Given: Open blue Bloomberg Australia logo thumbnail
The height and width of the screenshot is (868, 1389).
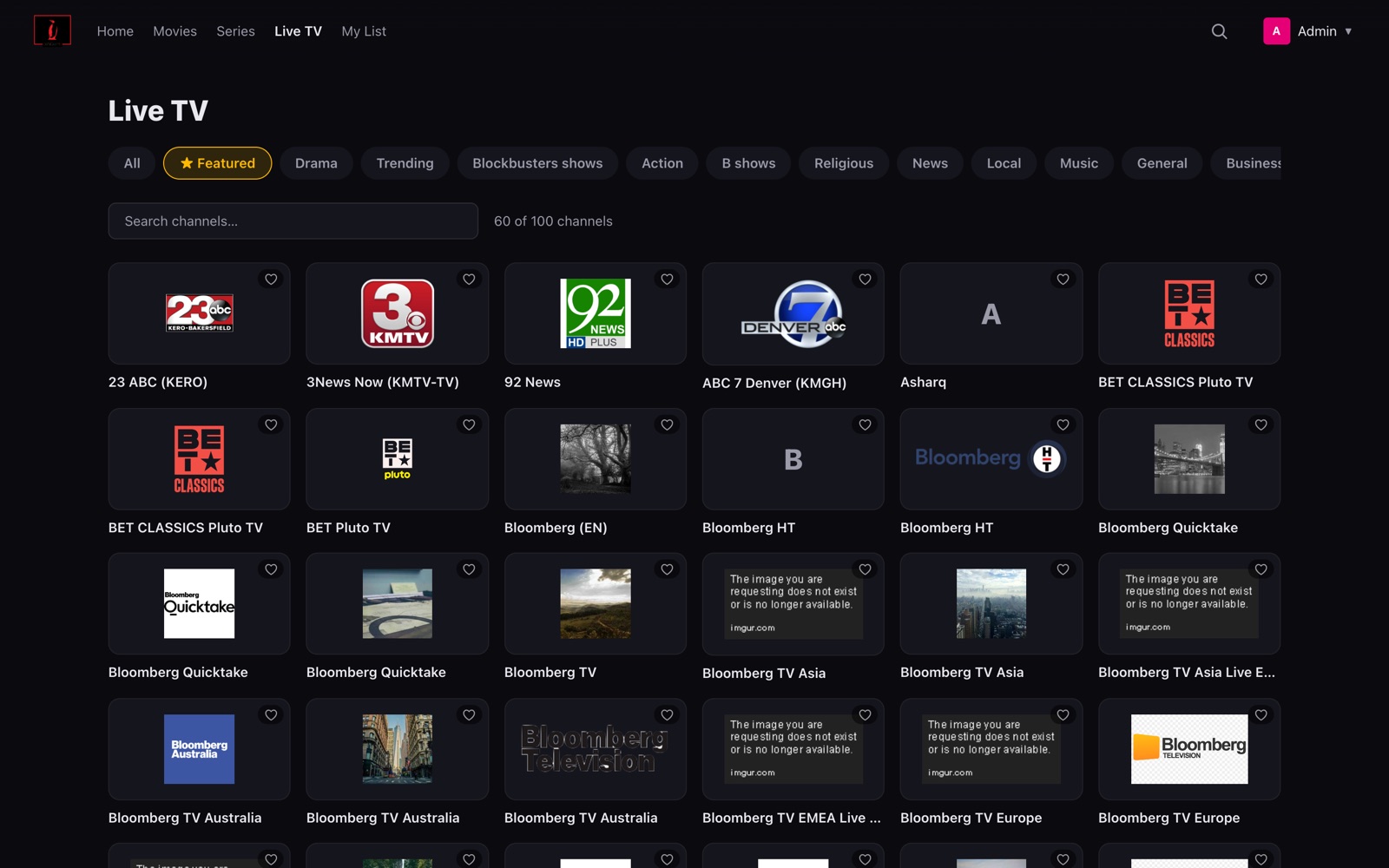Looking at the screenshot, I should [x=199, y=749].
